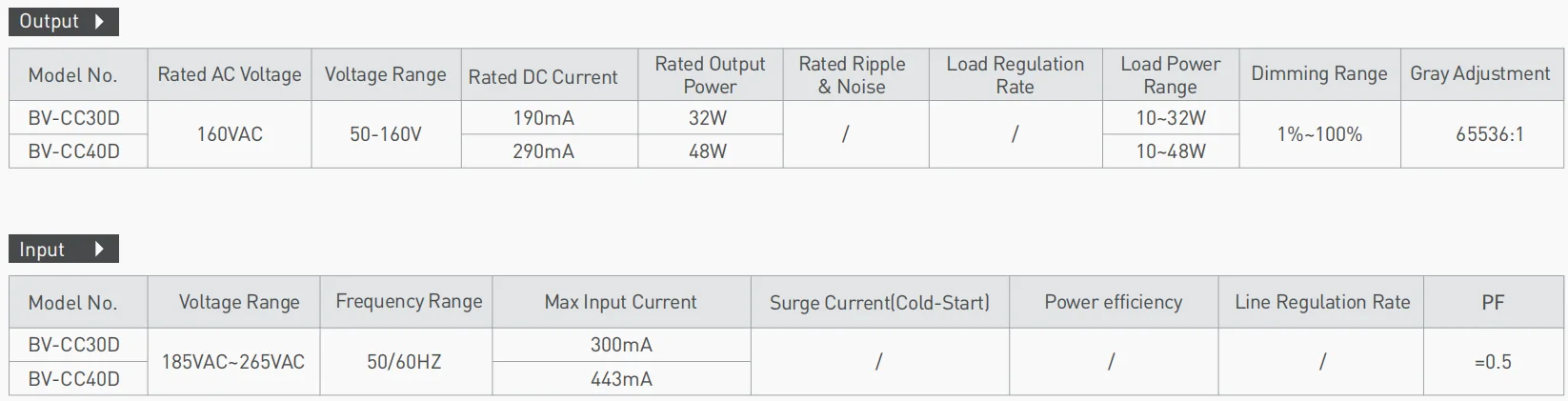Select the Rated Output Power header
The height and width of the screenshot is (401, 1568).
pos(710,75)
